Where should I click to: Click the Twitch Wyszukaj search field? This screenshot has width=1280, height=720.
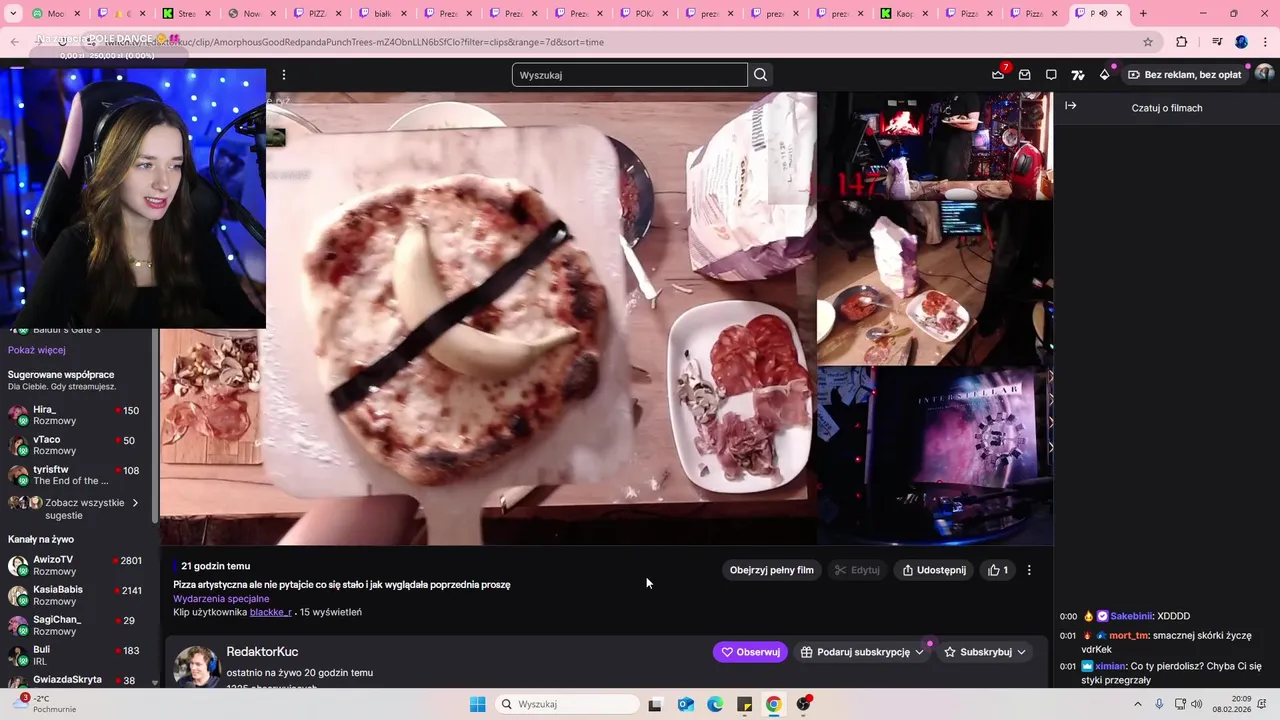coord(630,75)
